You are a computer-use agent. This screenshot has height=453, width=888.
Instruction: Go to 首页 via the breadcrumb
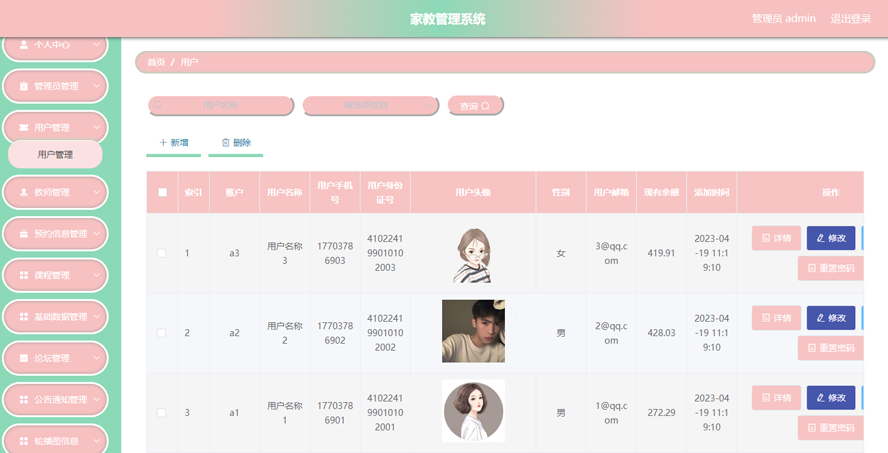(156, 62)
